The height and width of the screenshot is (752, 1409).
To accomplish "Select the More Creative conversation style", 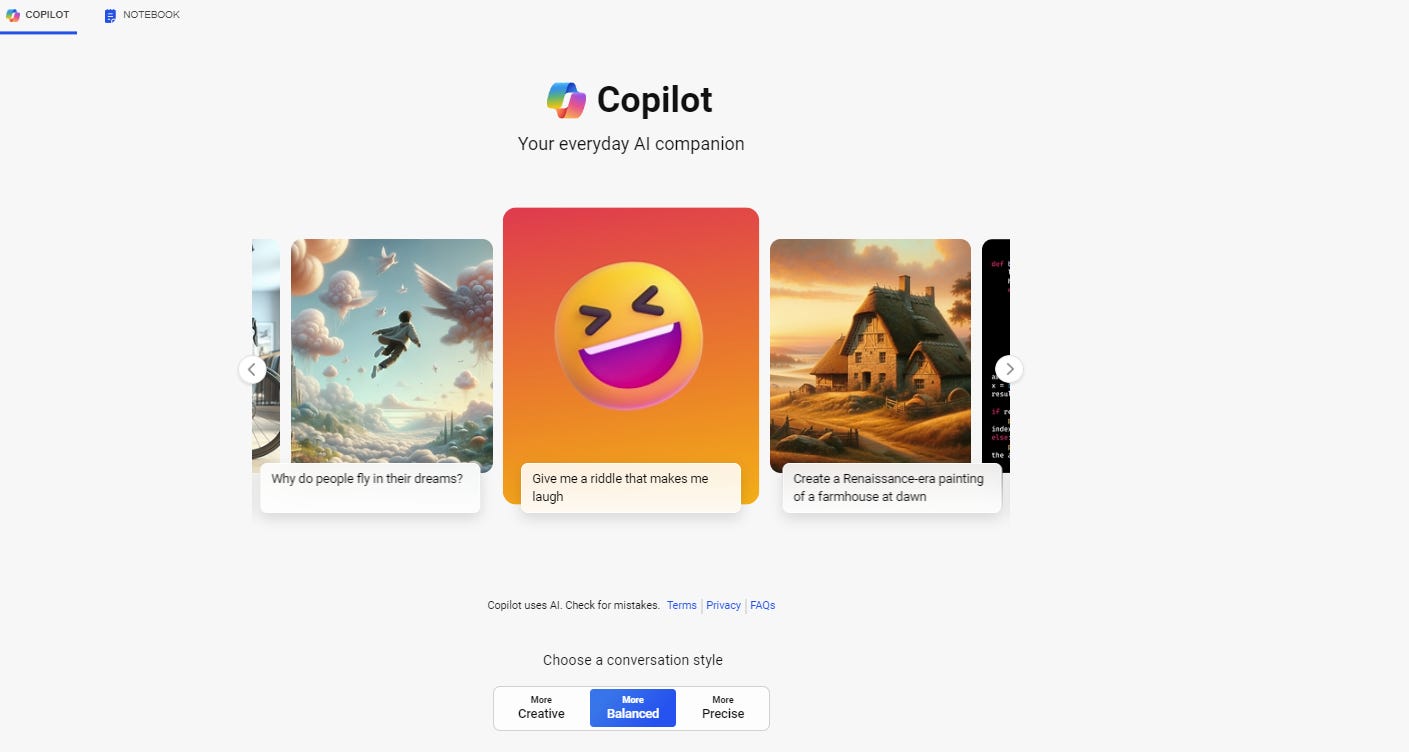I will 541,708.
